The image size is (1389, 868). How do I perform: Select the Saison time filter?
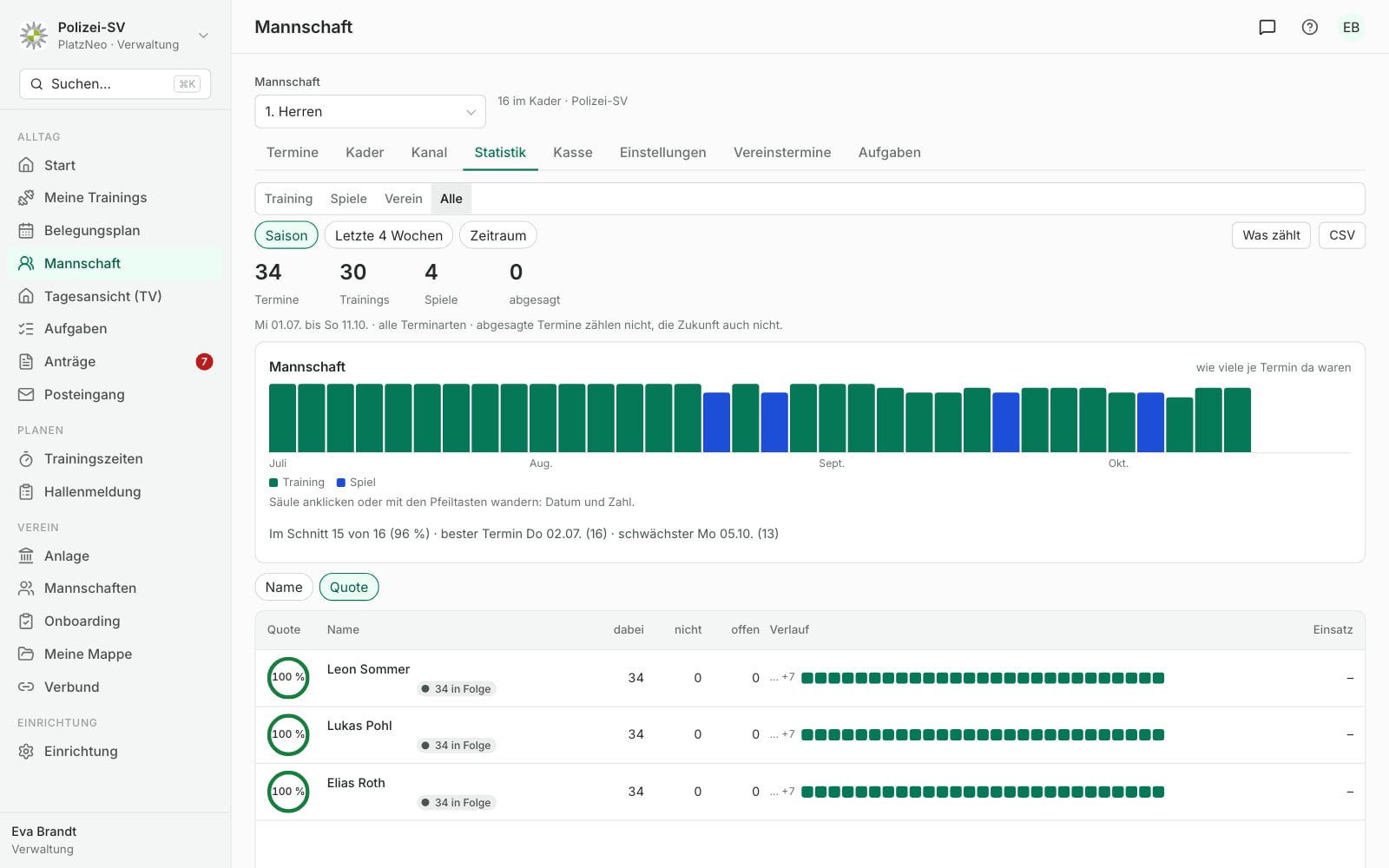click(286, 235)
